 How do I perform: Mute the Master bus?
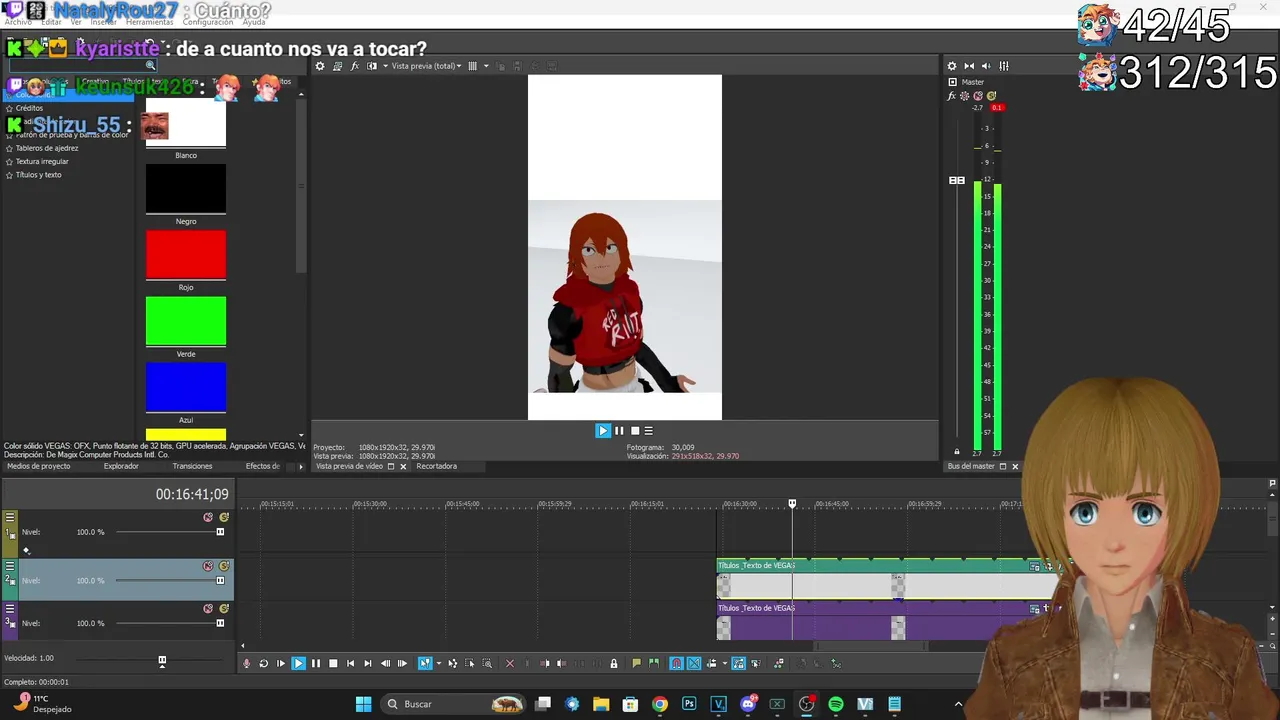coord(978,96)
